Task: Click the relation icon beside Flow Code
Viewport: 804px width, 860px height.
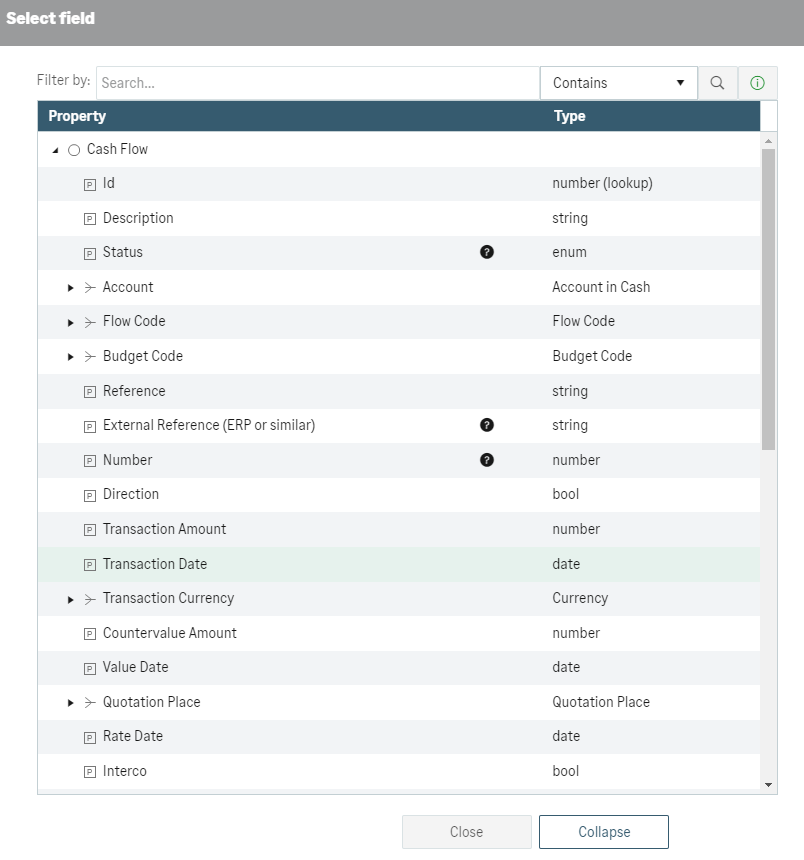Action: tap(90, 322)
